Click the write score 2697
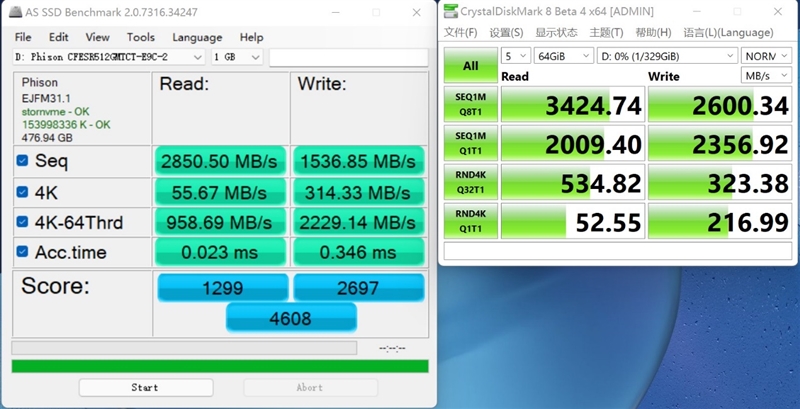800x409 pixels. coord(358,288)
